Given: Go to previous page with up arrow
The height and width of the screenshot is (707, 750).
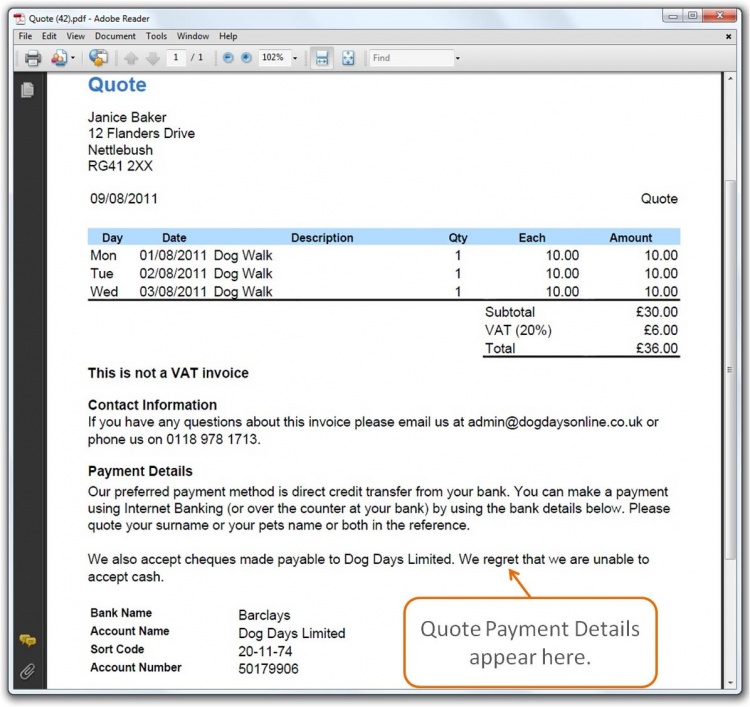Looking at the screenshot, I should pos(131,58).
